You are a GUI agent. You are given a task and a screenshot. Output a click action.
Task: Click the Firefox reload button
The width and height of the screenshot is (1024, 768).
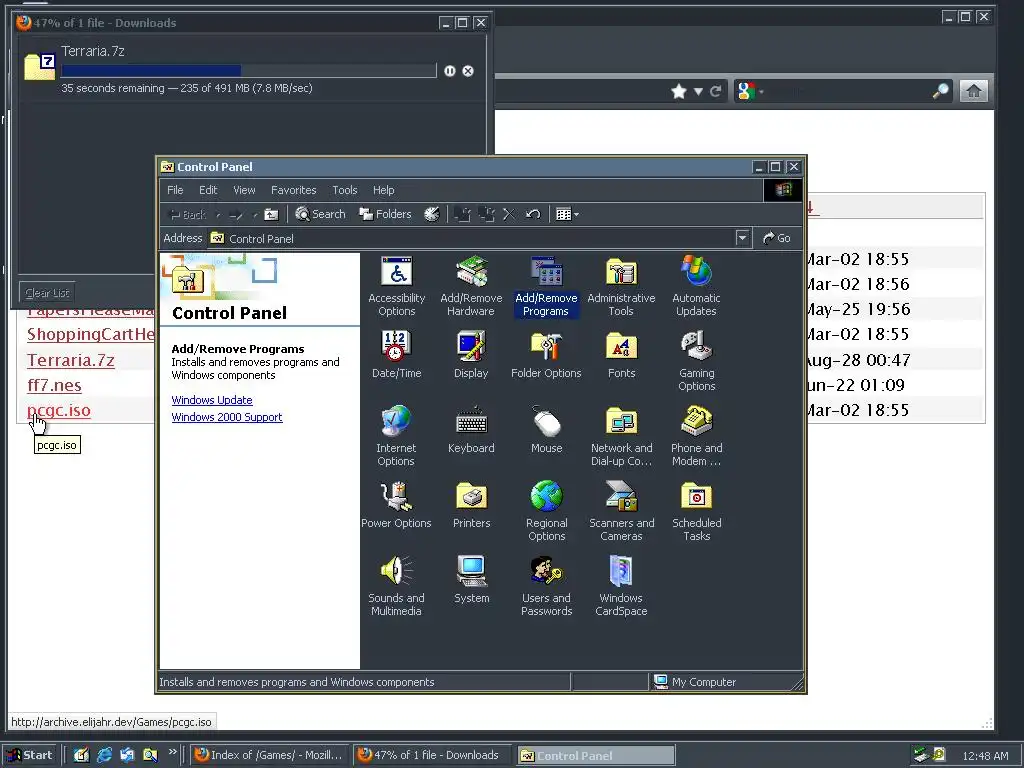(x=715, y=91)
